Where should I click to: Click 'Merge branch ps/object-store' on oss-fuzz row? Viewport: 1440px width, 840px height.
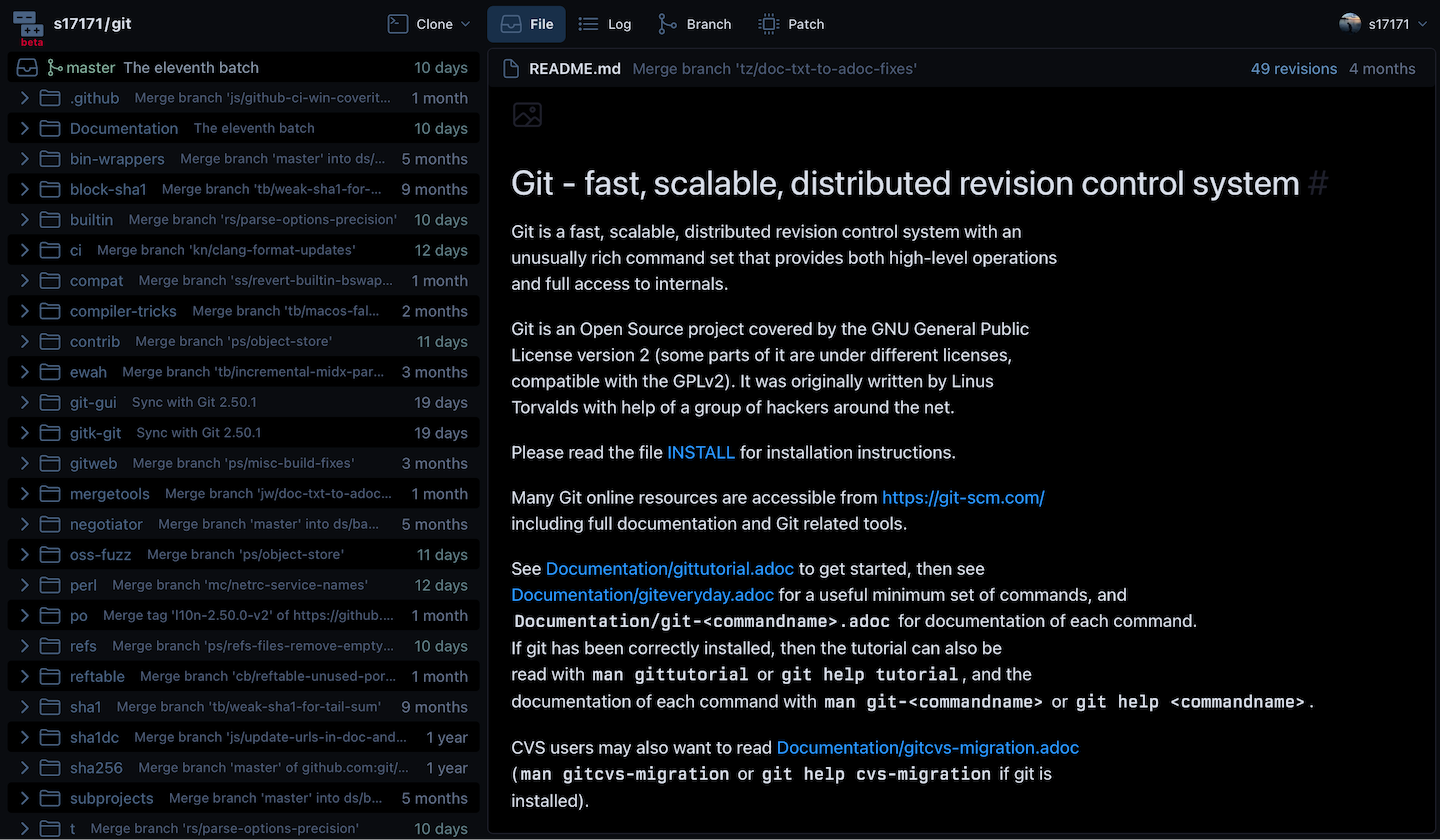pos(245,555)
